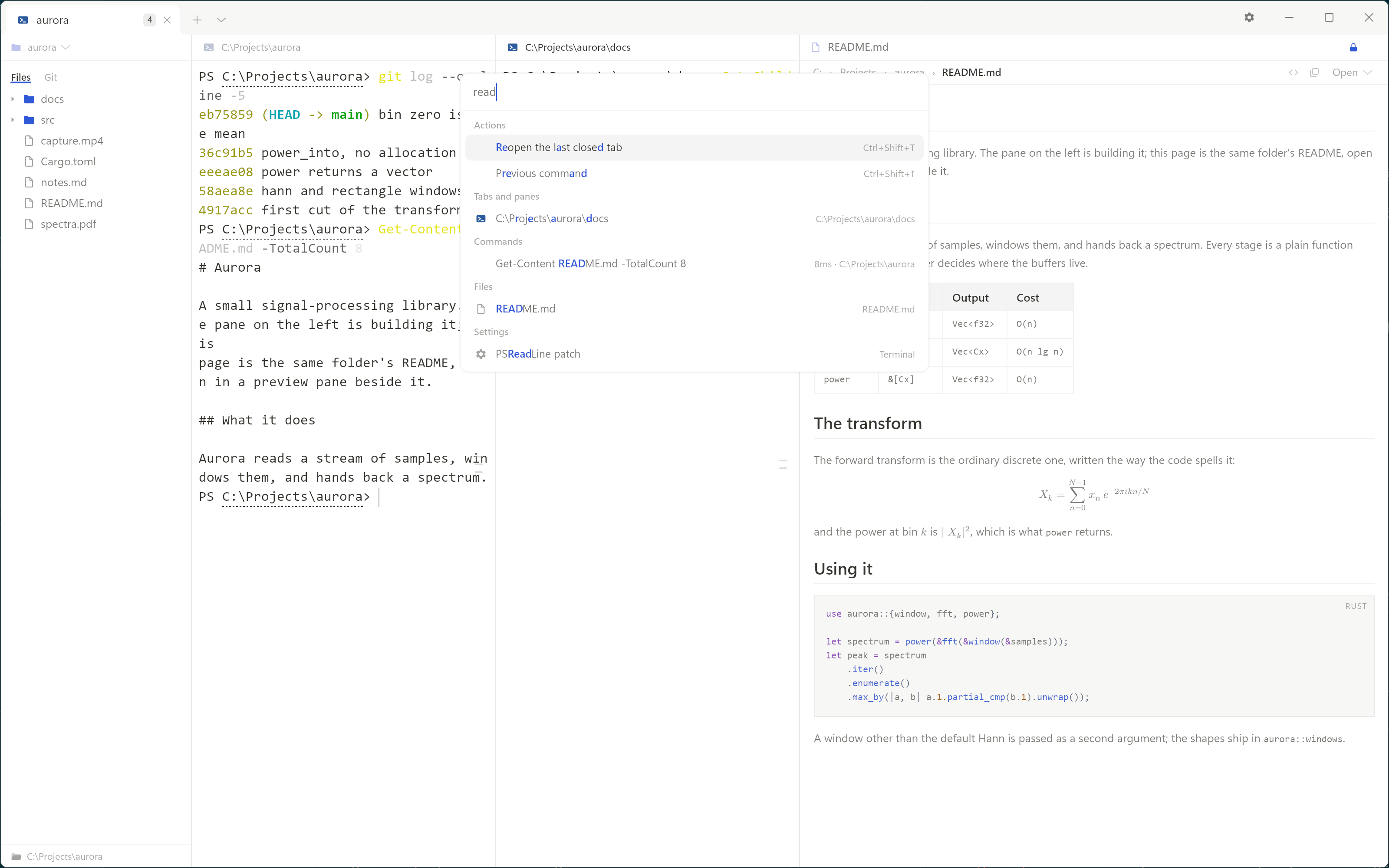1389x868 pixels.
Task: Expand the docs folder arrow
Action: pyautogui.click(x=13, y=99)
